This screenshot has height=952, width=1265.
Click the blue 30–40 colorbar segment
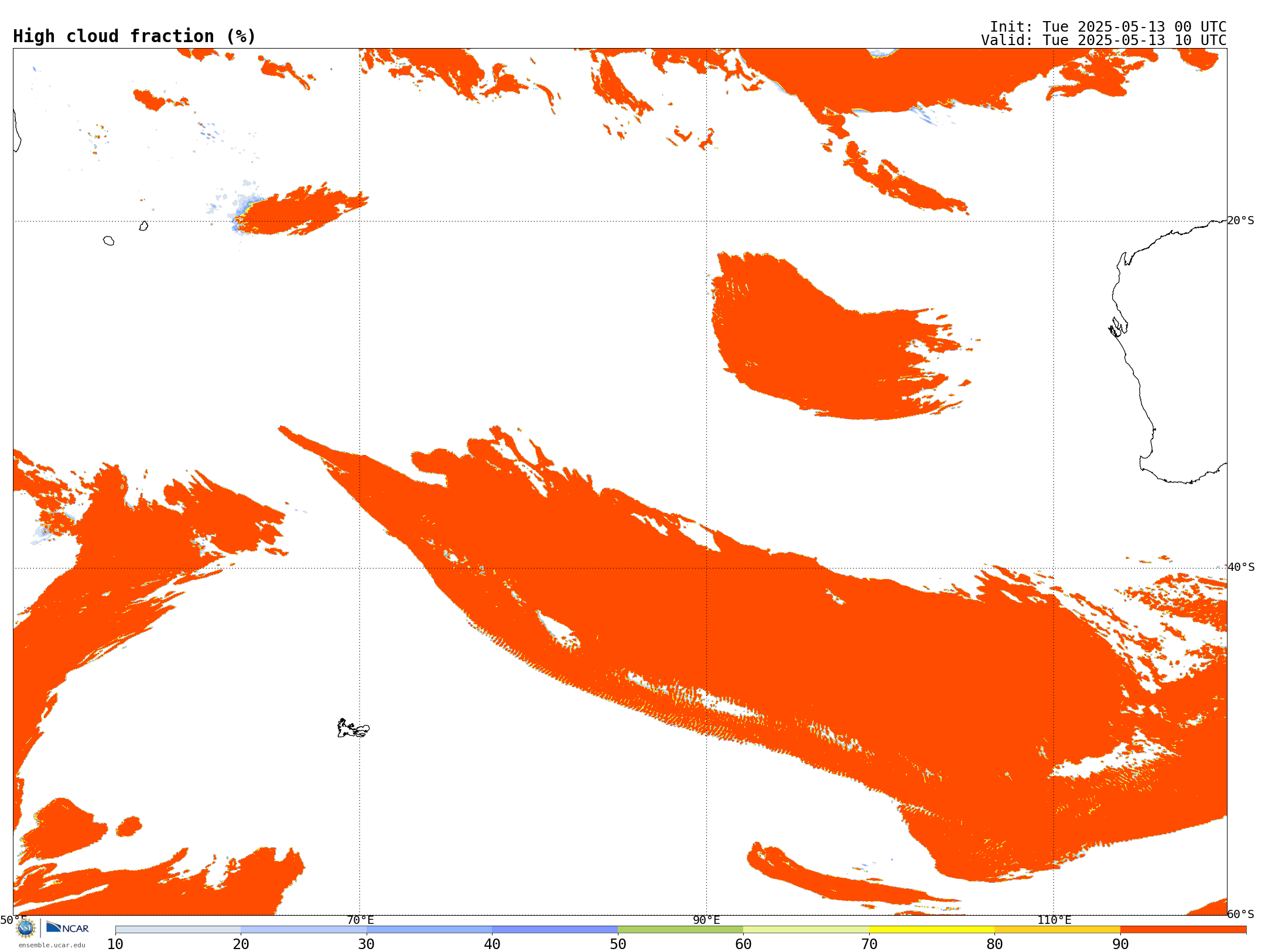[429, 930]
